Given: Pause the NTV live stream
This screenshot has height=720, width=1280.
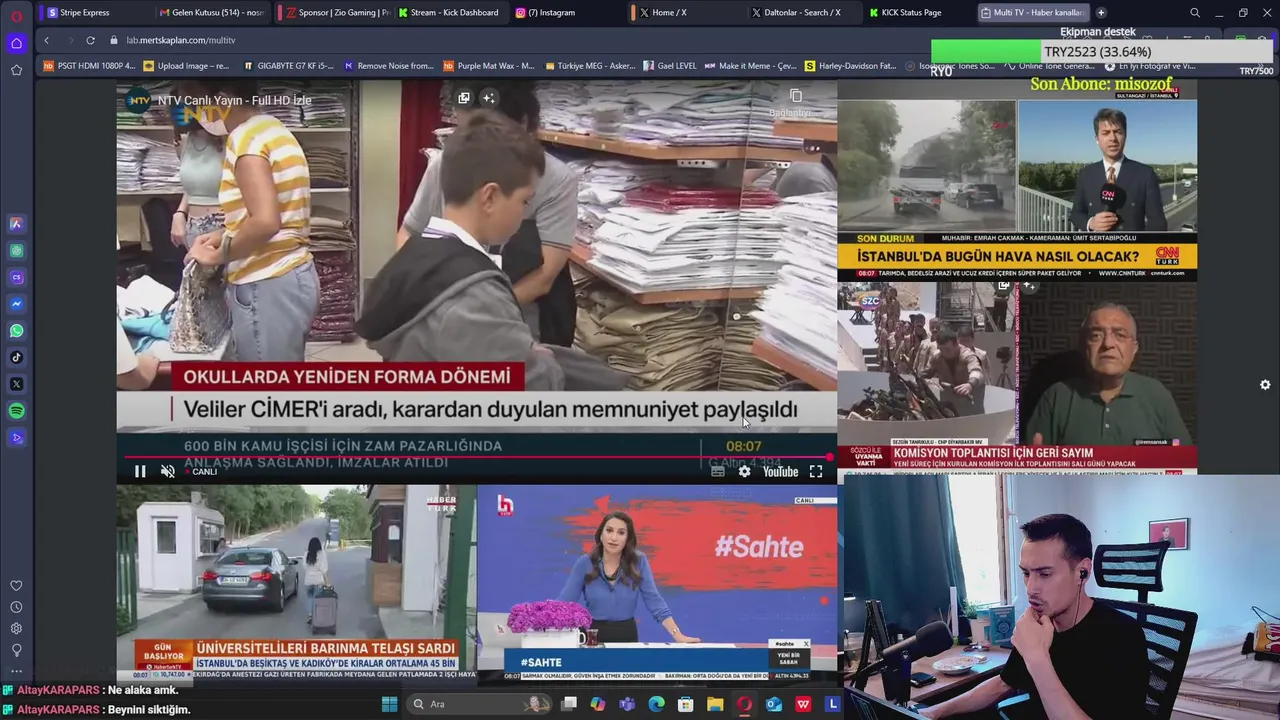Looking at the screenshot, I should [x=140, y=472].
